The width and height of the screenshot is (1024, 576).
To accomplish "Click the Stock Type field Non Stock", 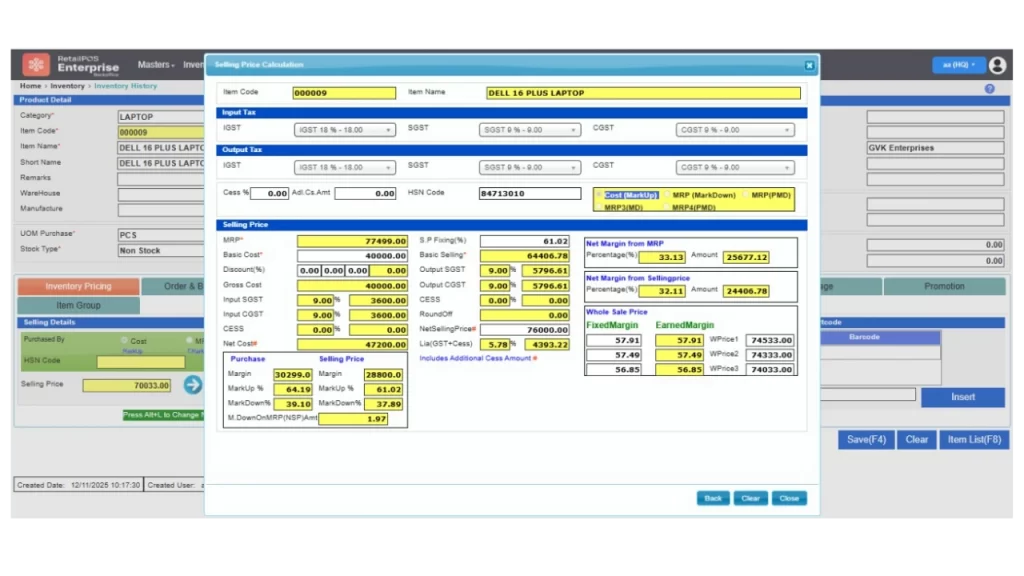I will 161,251.
